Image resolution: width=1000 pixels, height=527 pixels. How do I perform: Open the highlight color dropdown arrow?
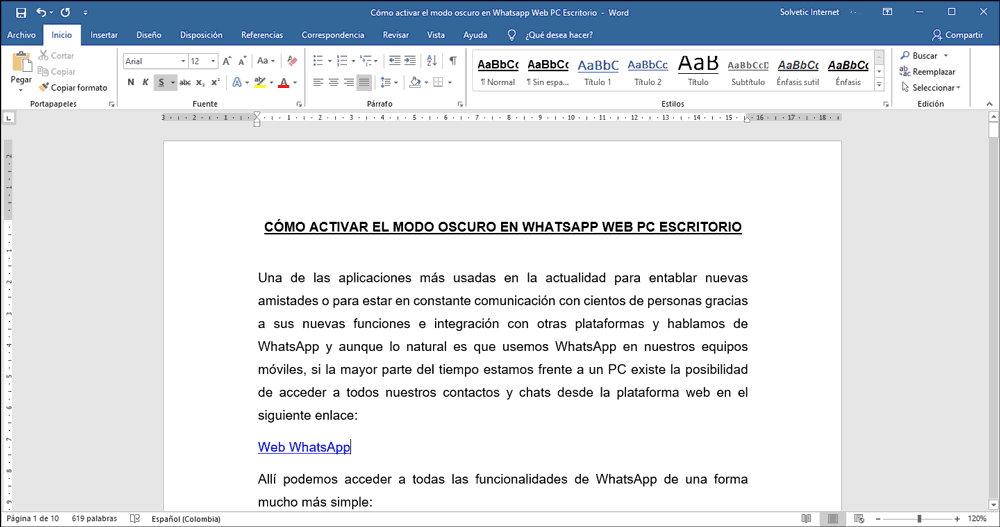pos(271,82)
